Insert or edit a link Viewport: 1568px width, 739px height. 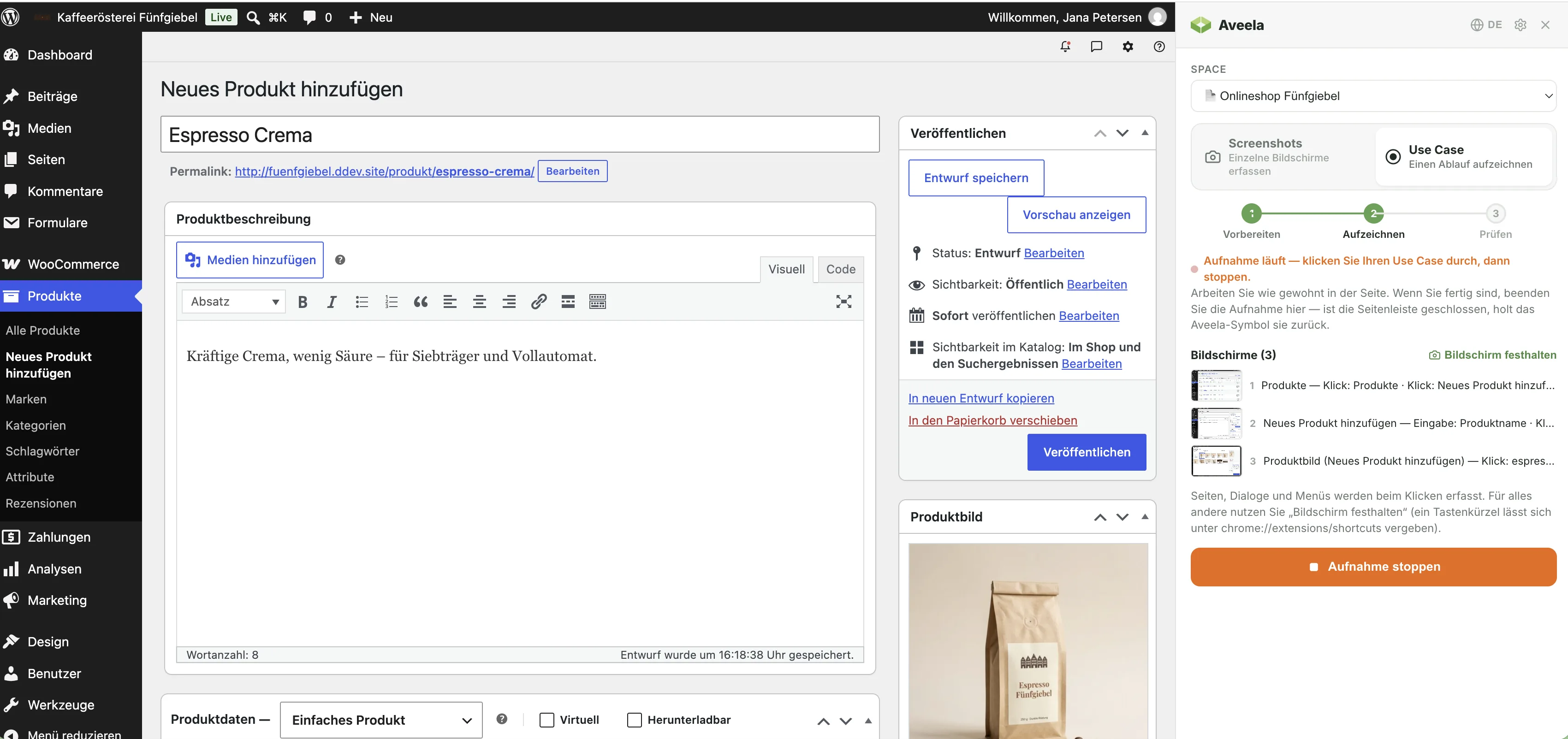click(x=539, y=302)
